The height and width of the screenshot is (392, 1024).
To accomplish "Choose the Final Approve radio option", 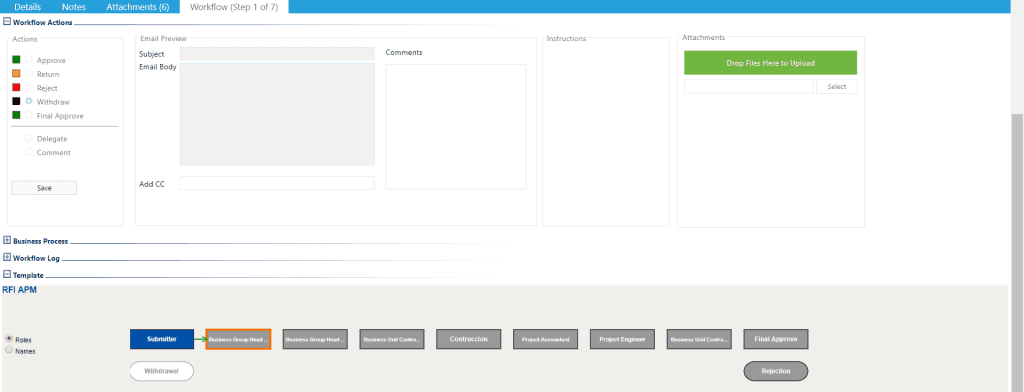I will click(29, 115).
